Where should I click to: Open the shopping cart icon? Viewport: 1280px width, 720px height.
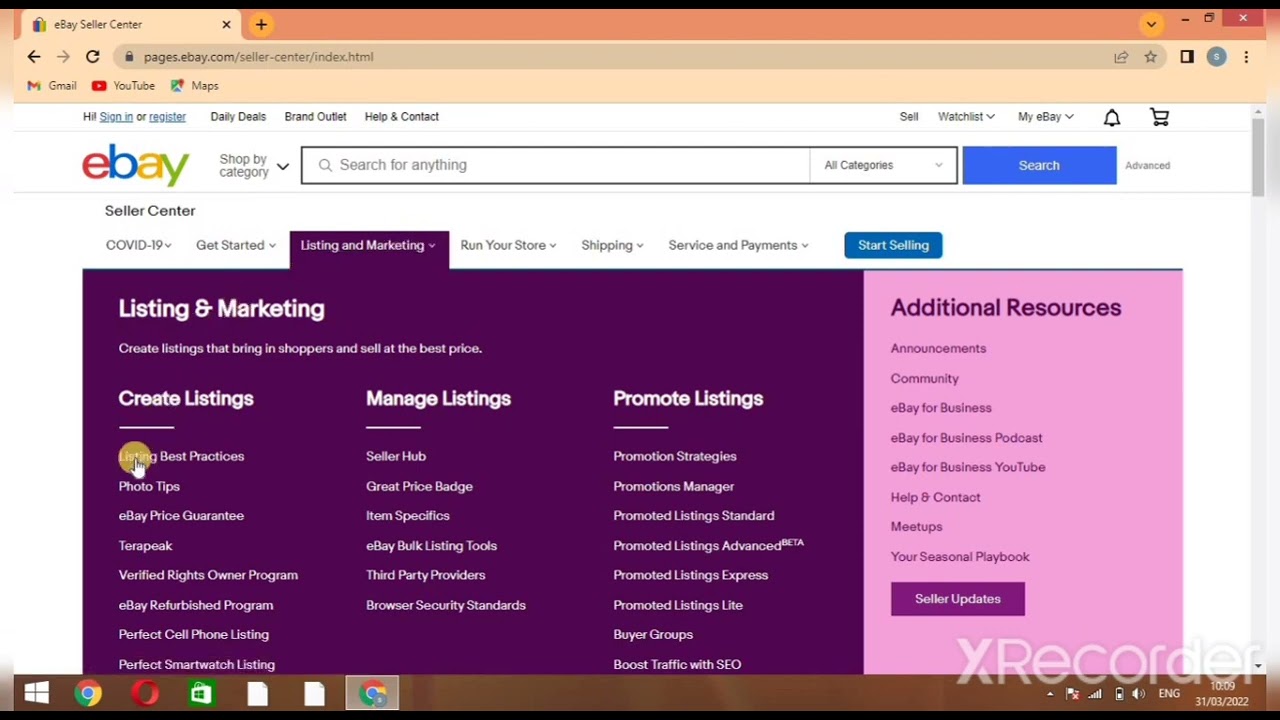tap(1160, 117)
